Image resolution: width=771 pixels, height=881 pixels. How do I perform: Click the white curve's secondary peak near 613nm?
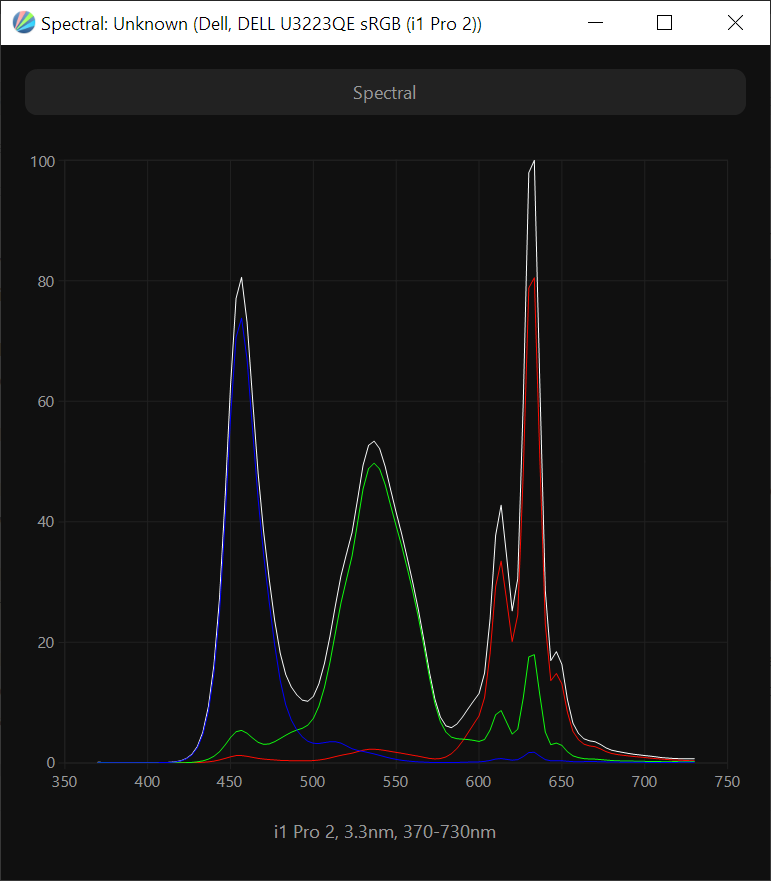(501, 506)
